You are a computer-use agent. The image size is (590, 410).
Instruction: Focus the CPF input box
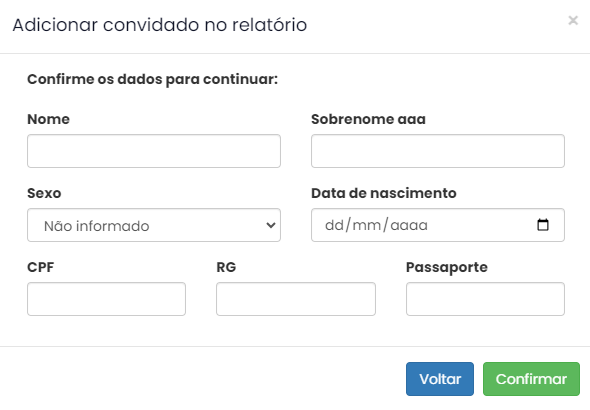click(106, 299)
